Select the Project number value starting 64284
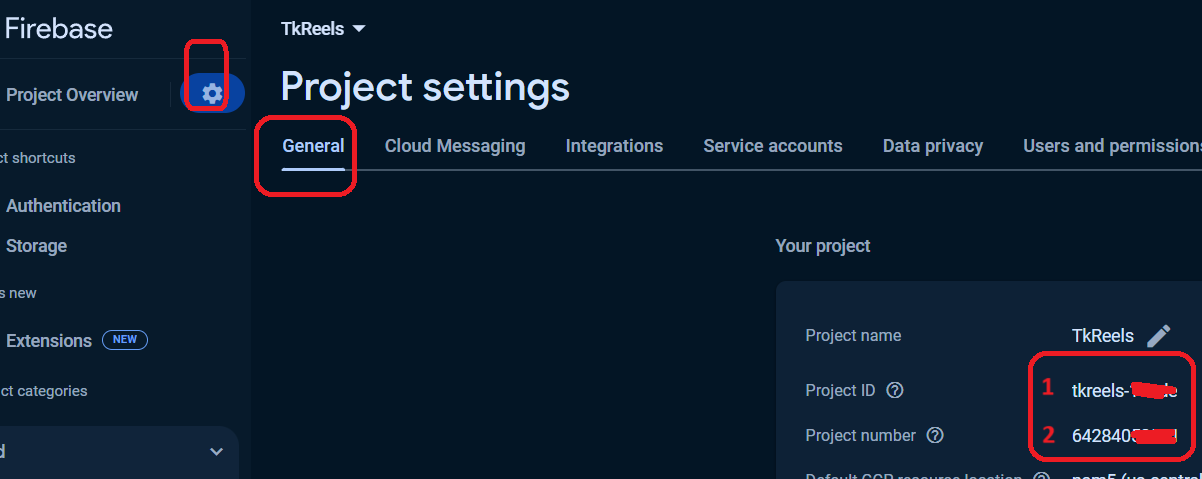Viewport: 1202px width, 479px height. tap(1124, 435)
